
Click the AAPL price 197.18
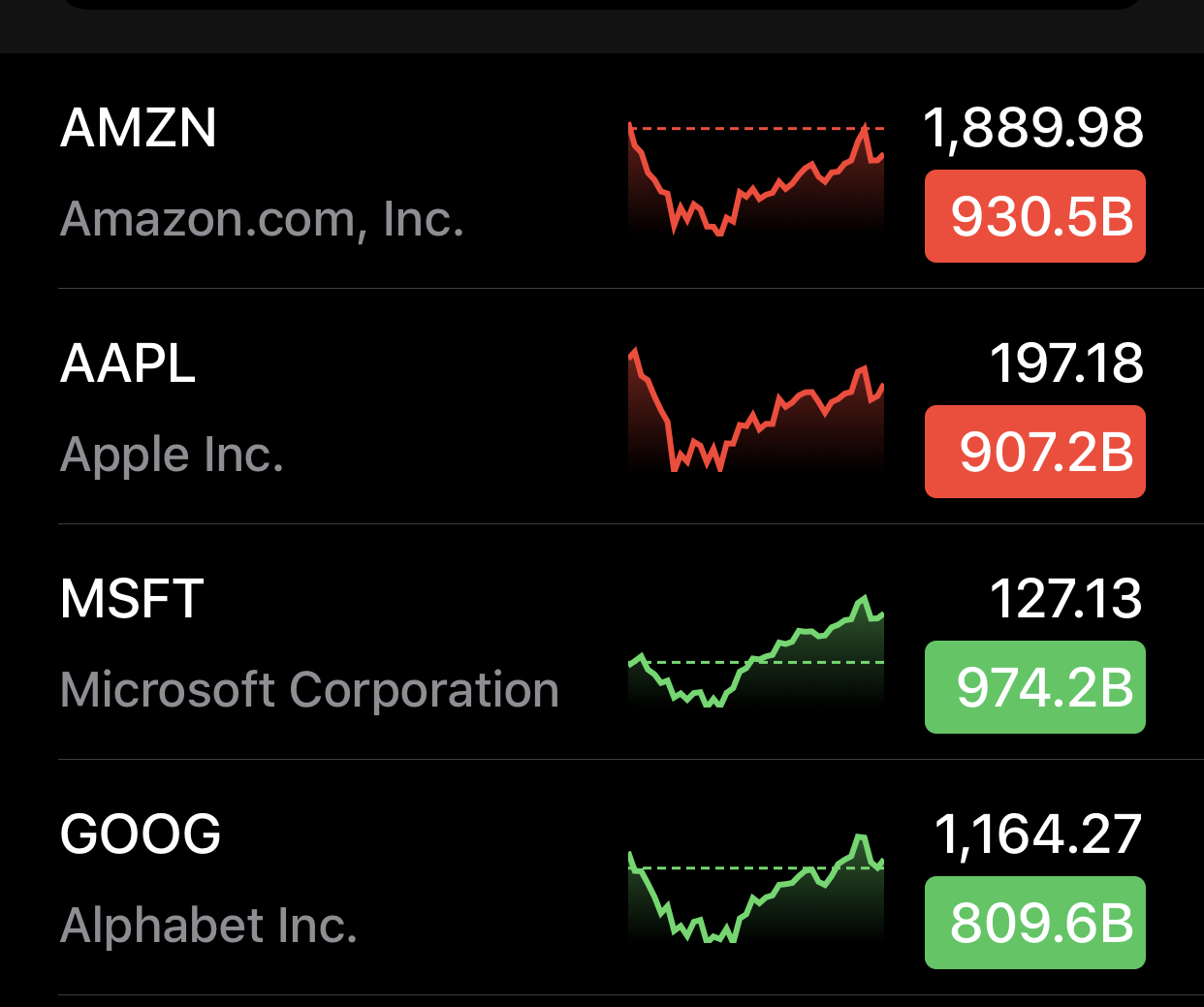click(x=1066, y=363)
